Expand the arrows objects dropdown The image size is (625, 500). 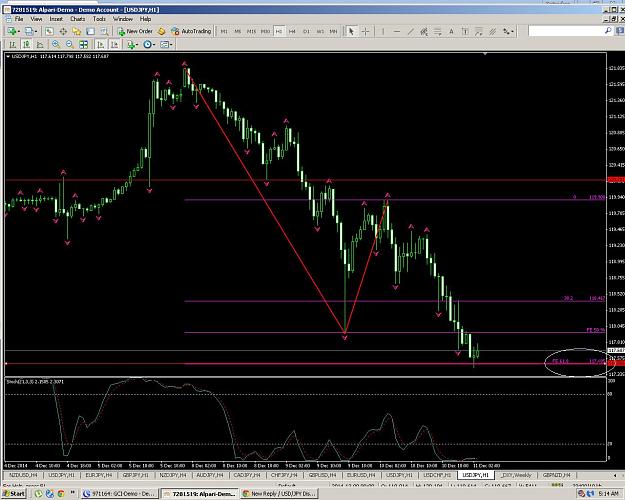[512, 31]
